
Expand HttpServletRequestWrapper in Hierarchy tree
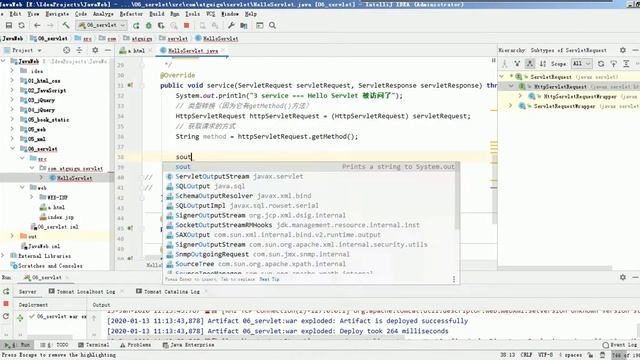(x=520, y=96)
